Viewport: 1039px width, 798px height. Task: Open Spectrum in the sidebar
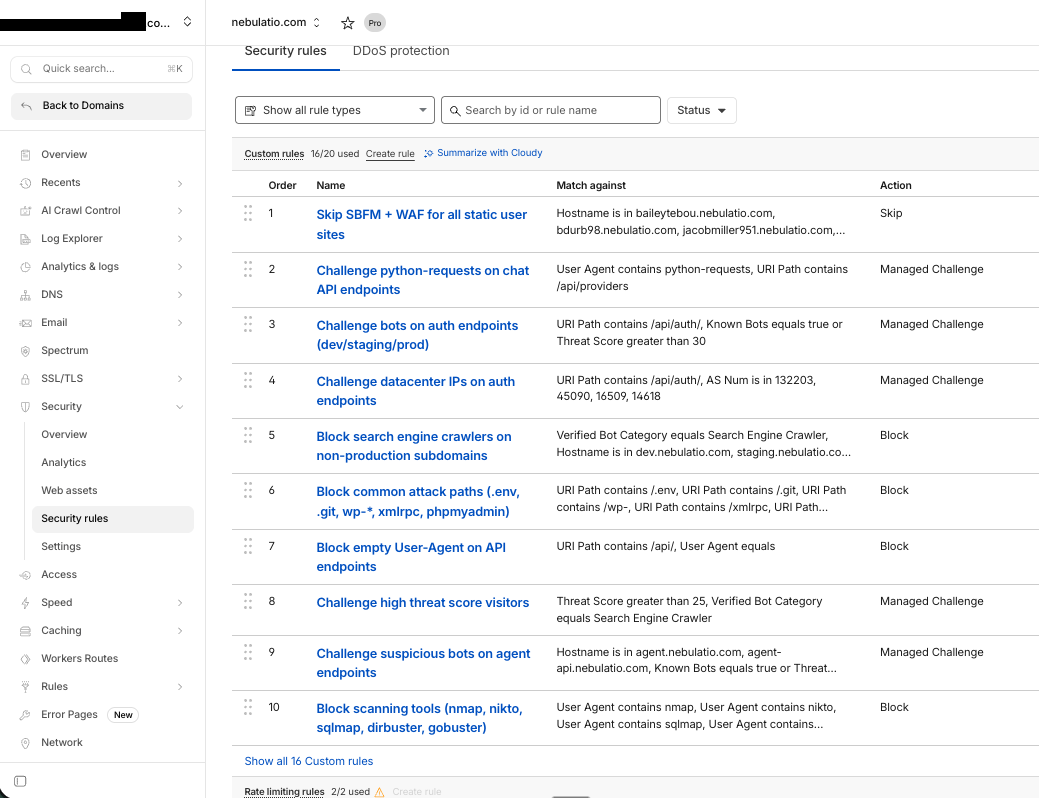pyautogui.click(x=67, y=350)
